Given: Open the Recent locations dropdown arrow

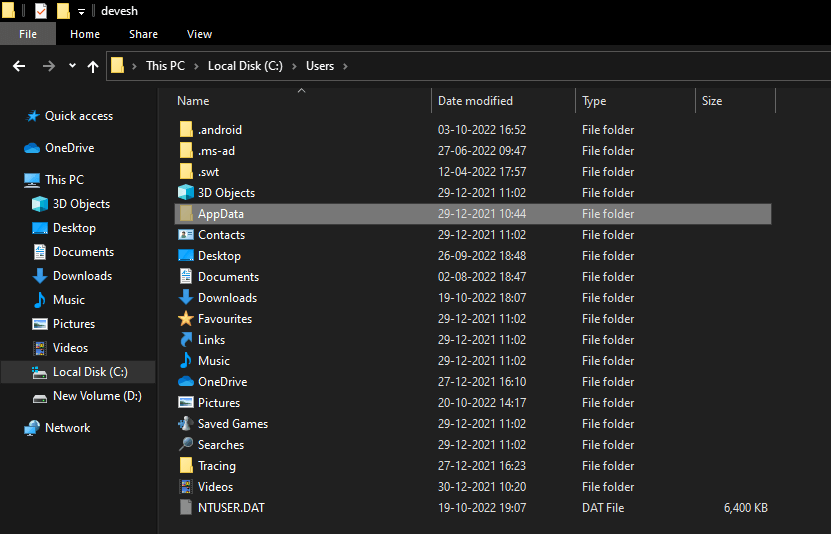Looking at the screenshot, I should [72, 66].
